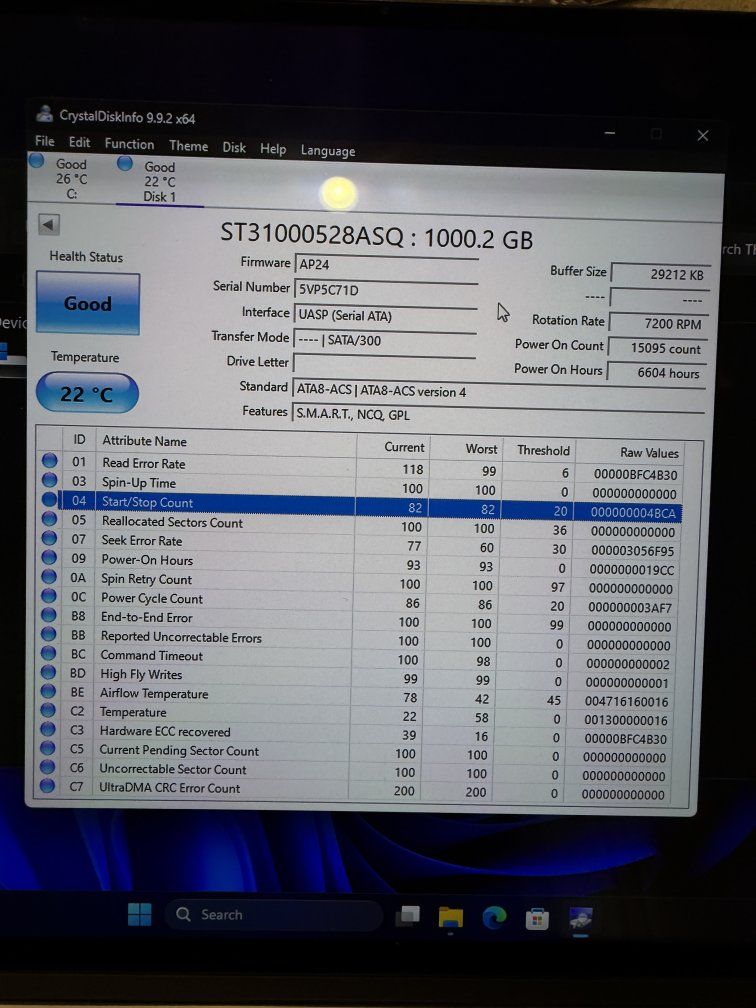Click the taskbar Search box

point(274,915)
